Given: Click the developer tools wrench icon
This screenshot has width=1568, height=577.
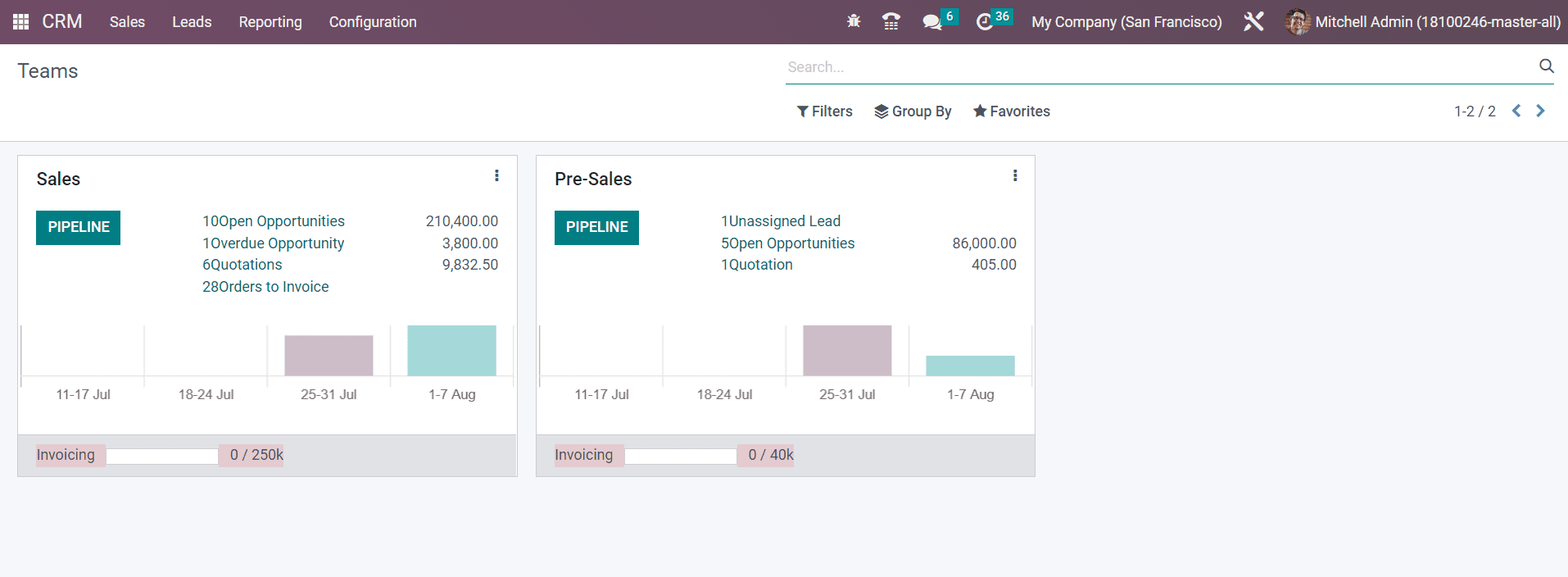Looking at the screenshot, I should click(1253, 22).
